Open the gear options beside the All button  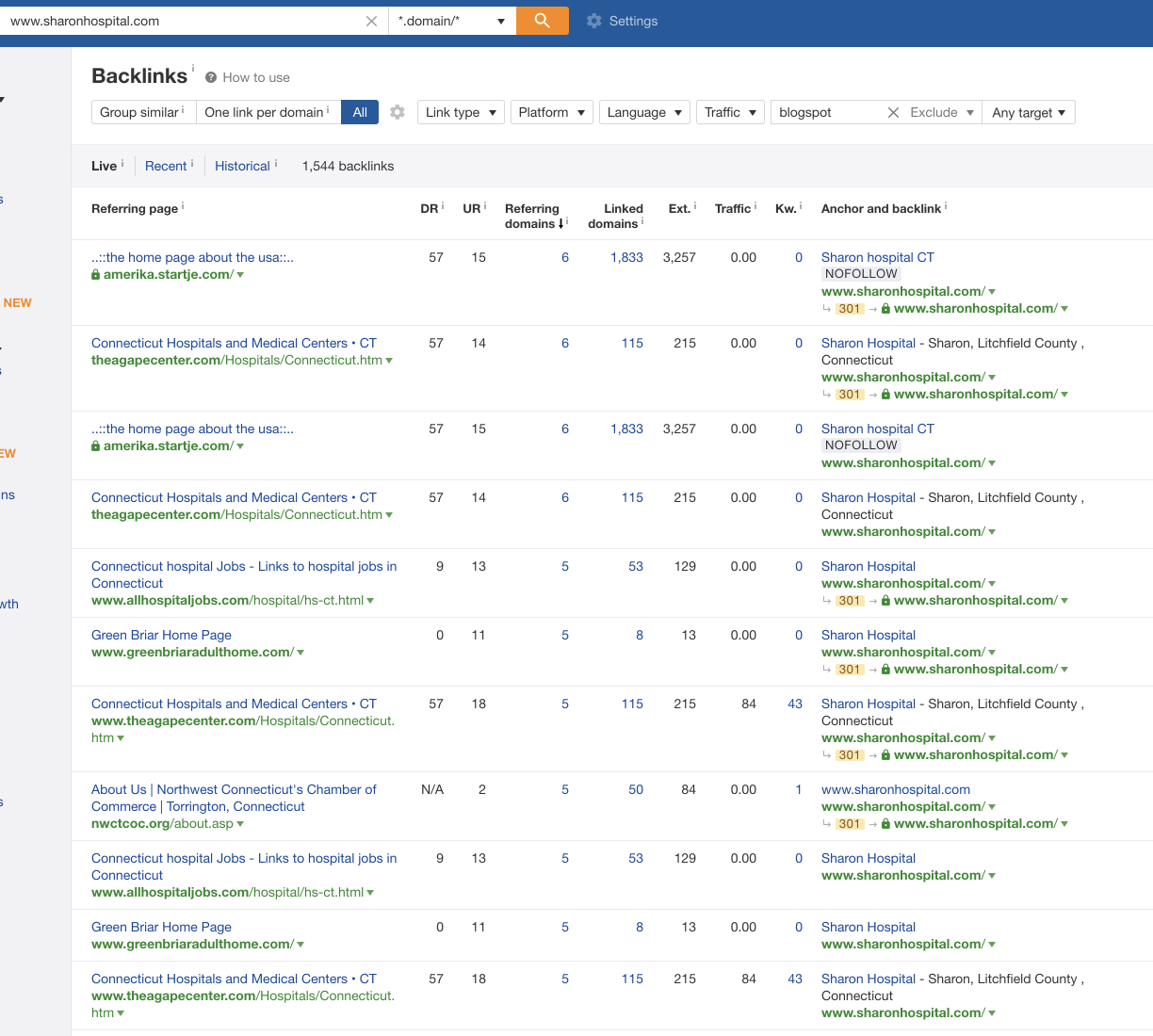pos(398,112)
